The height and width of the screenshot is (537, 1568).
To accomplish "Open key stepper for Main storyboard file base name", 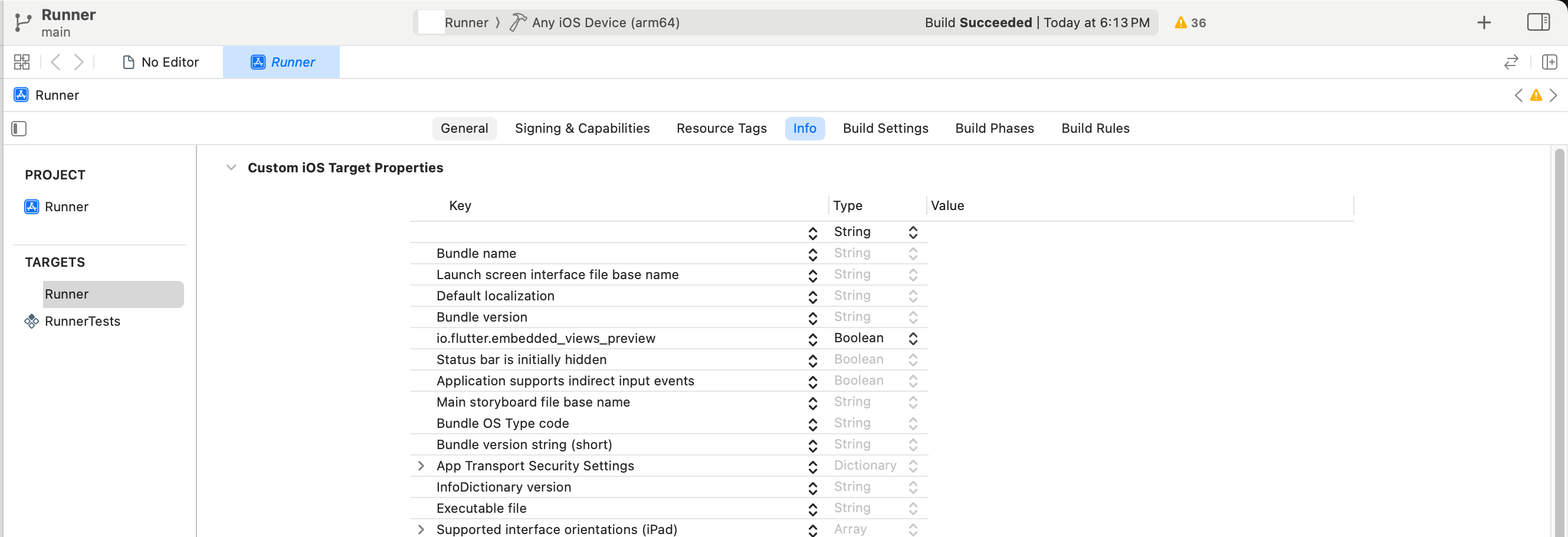I will tap(812, 402).
